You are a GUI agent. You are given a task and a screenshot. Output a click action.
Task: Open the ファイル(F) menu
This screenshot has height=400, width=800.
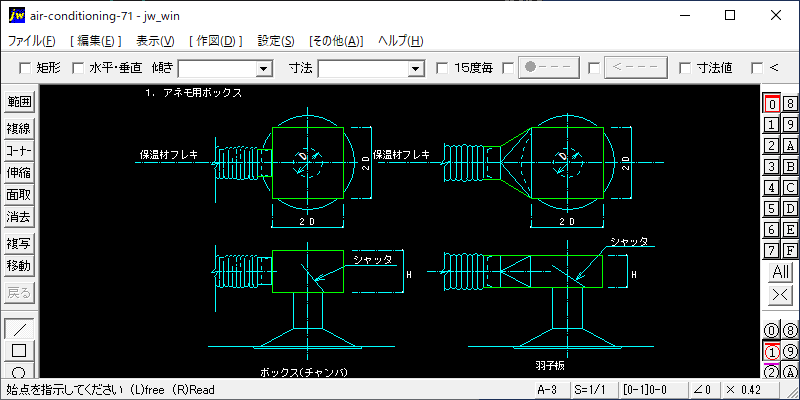pyautogui.click(x=32, y=41)
